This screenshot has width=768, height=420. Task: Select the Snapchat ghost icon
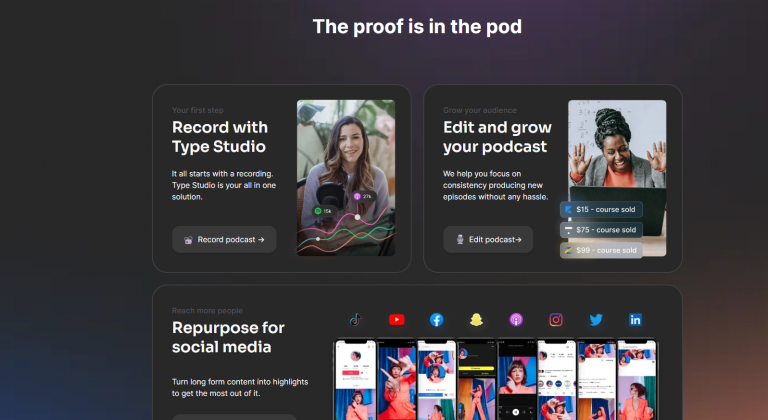[477, 320]
